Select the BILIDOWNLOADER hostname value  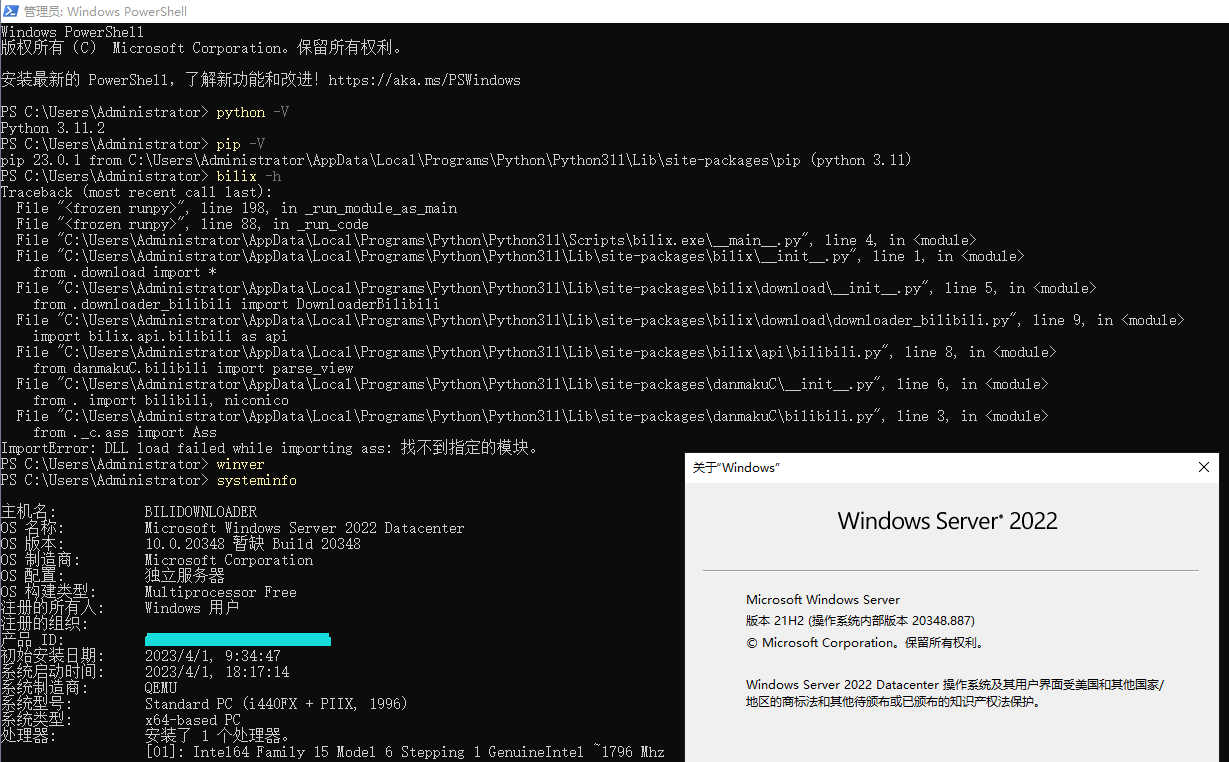199,511
